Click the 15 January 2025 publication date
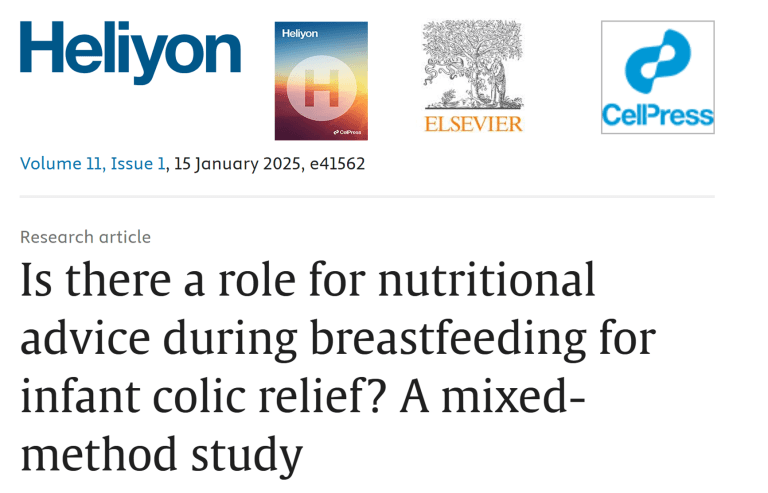 pyautogui.click(x=235, y=164)
